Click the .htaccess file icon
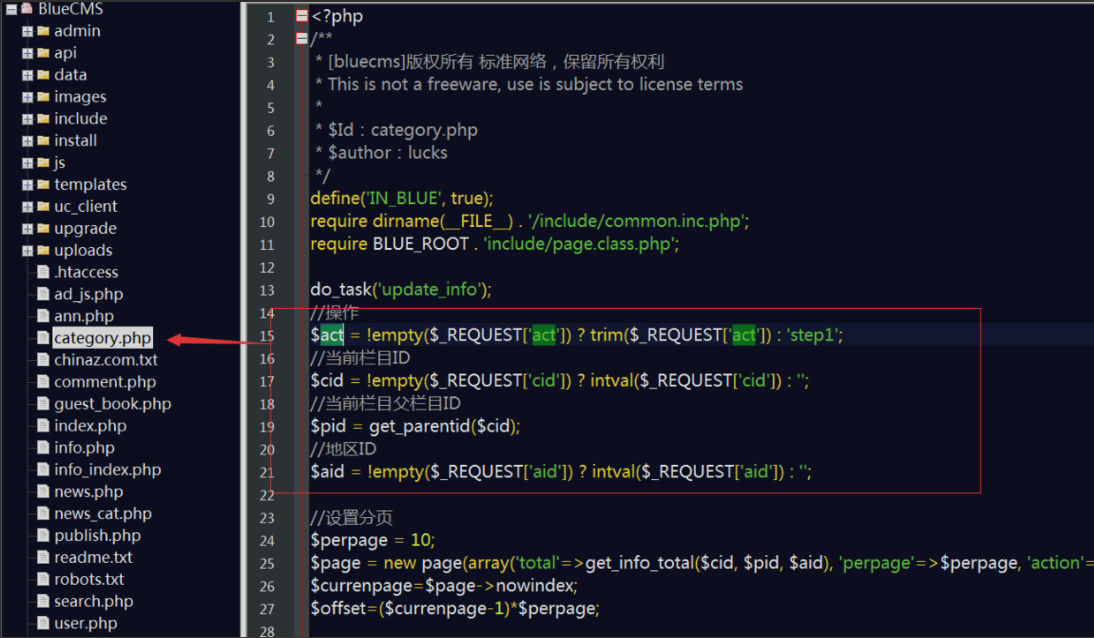Viewport: 1094px width, 638px height. pyautogui.click(x=43, y=272)
